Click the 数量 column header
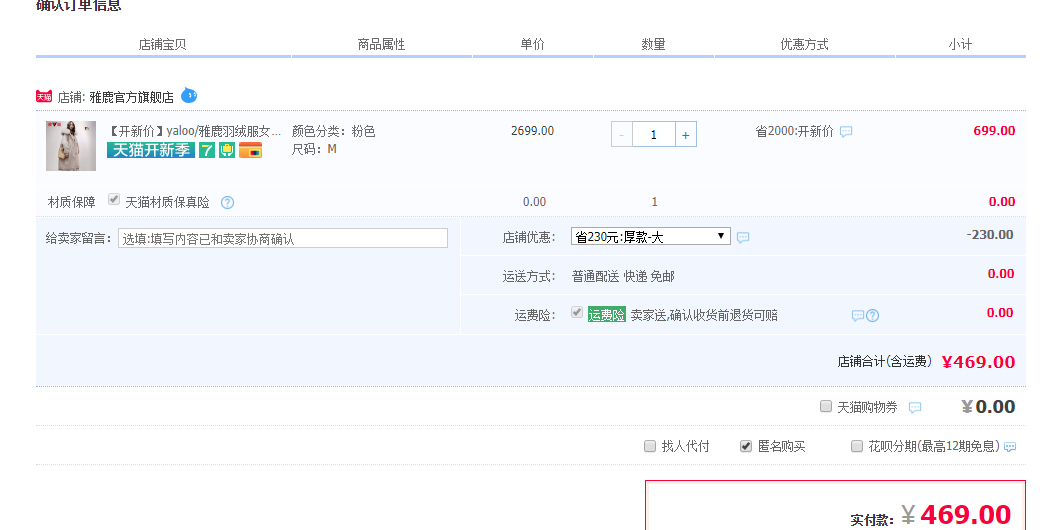The height and width of the screenshot is (530, 1045). (x=653, y=45)
